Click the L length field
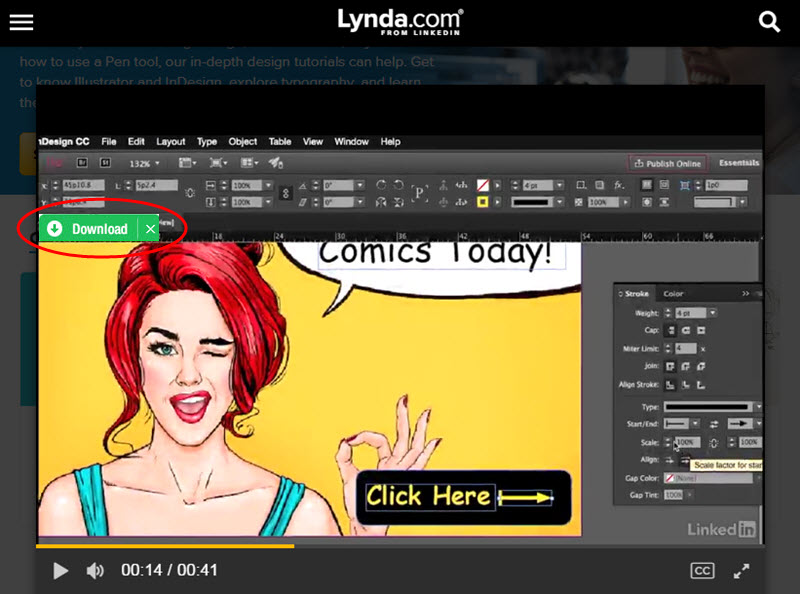The width and height of the screenshot is (800, 594). pyautogui.click(x=156, y=185)
